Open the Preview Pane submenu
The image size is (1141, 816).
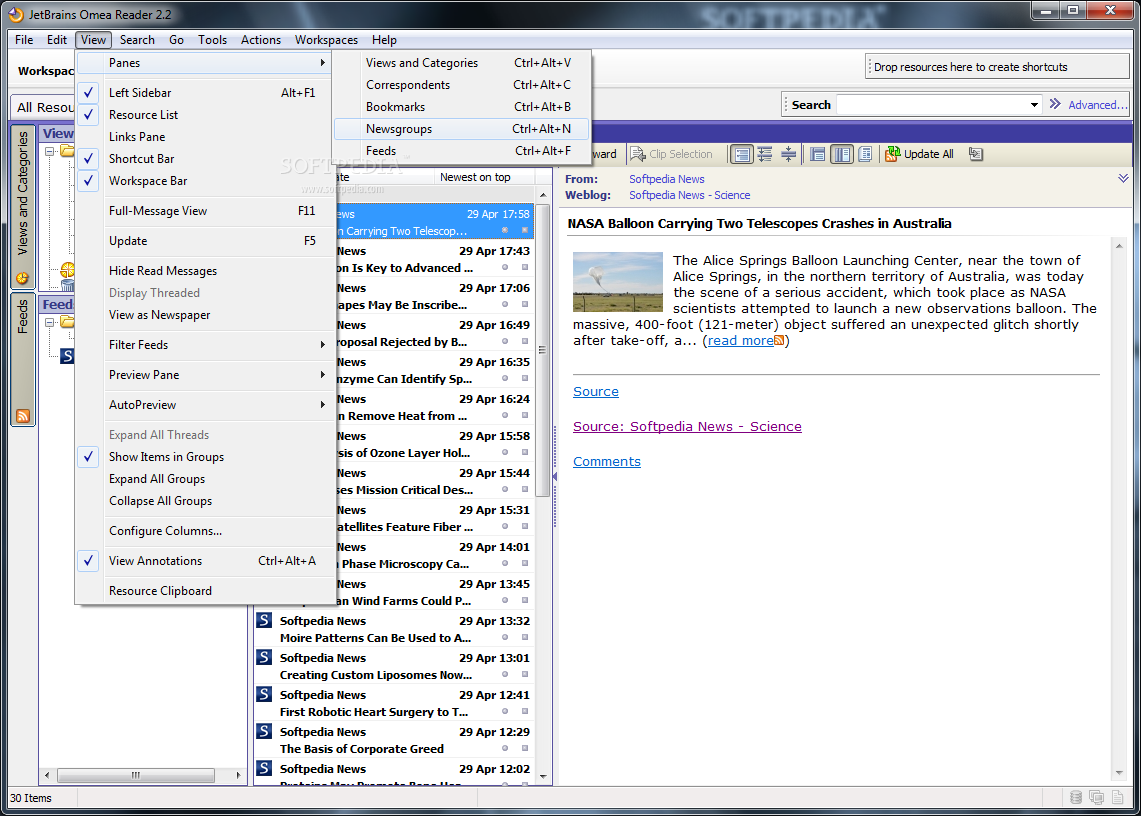(204, 375)
